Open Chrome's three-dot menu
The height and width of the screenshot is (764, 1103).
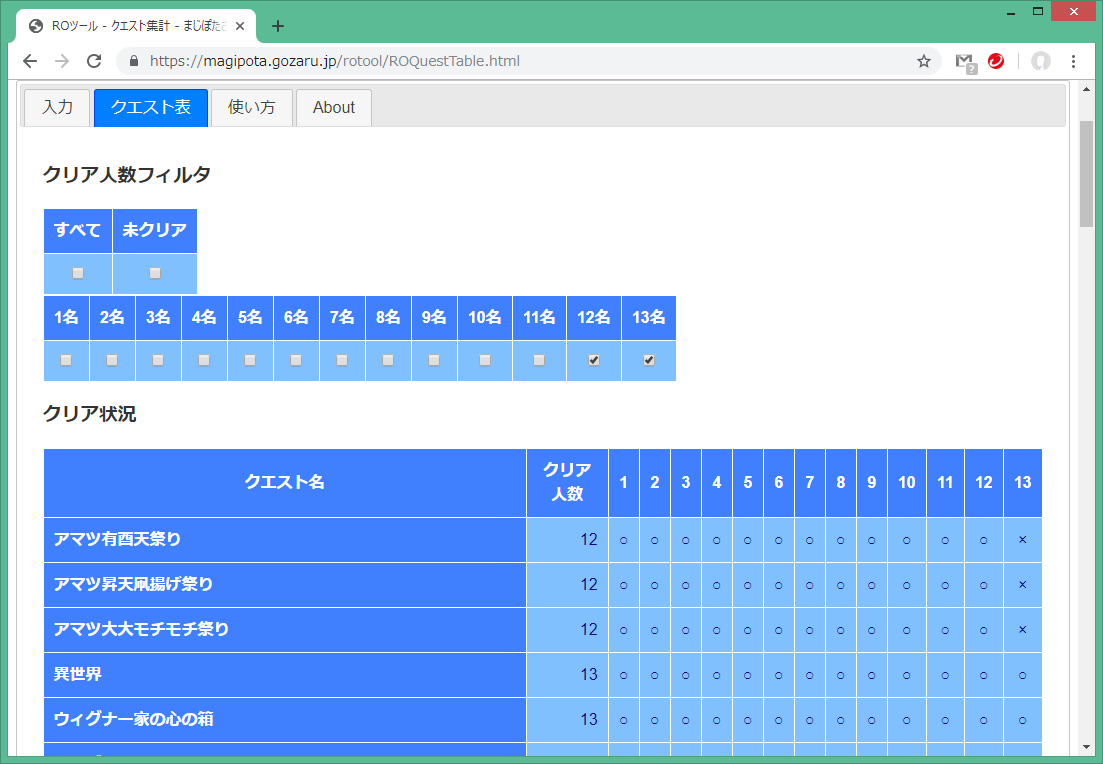(1074, 61)
